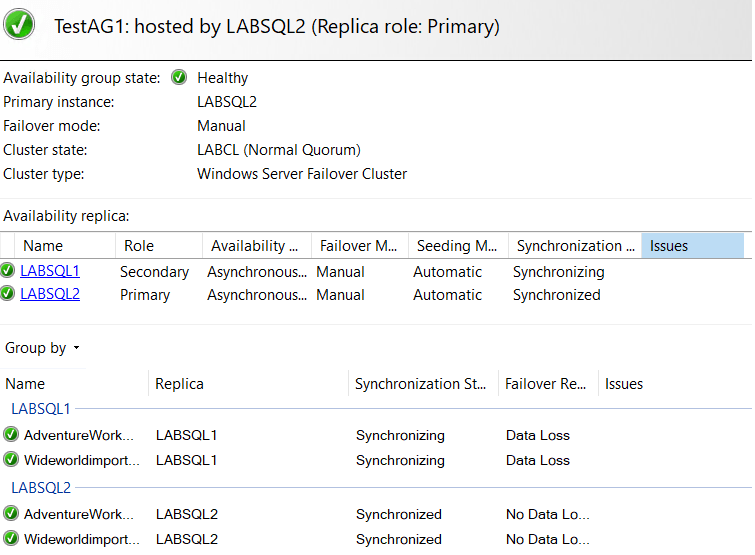This screenshot has width=755, height=555.
Task: Open the LABSQL2 replica link
Action: 50,294
